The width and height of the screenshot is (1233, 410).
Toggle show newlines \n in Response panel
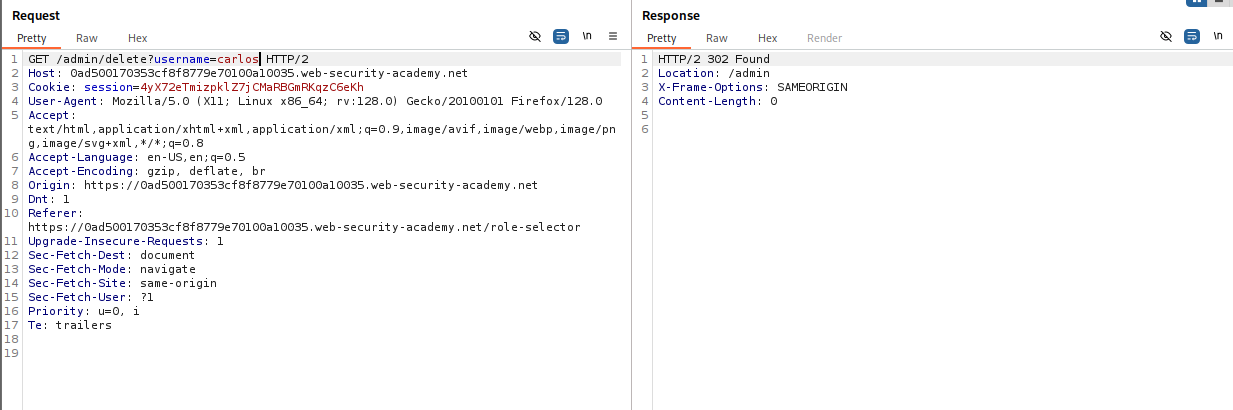pos(1218,36)
